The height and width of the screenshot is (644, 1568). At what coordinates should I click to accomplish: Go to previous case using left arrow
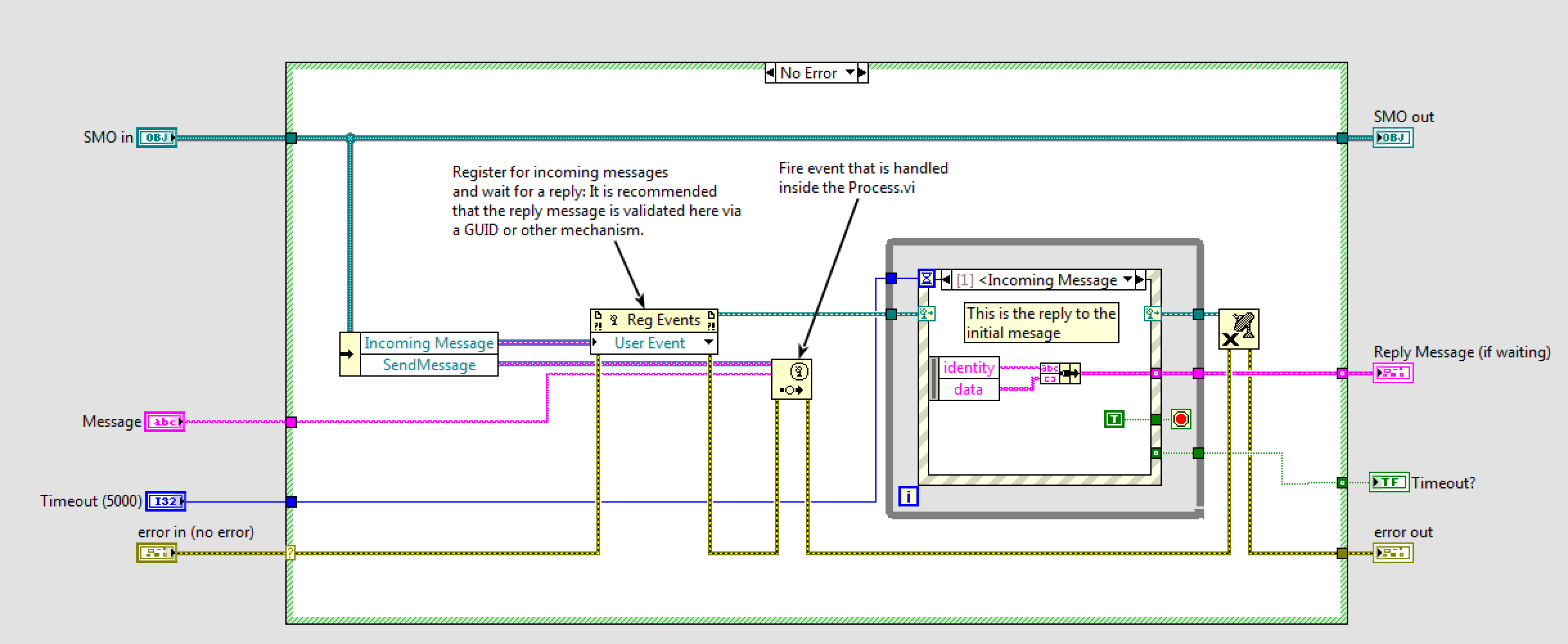point(770,73)
